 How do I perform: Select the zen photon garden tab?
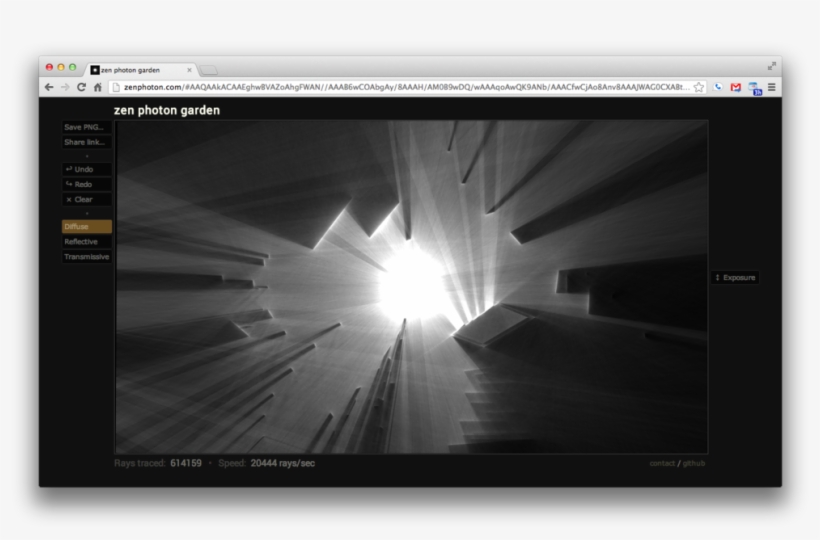tap(140, 70)
